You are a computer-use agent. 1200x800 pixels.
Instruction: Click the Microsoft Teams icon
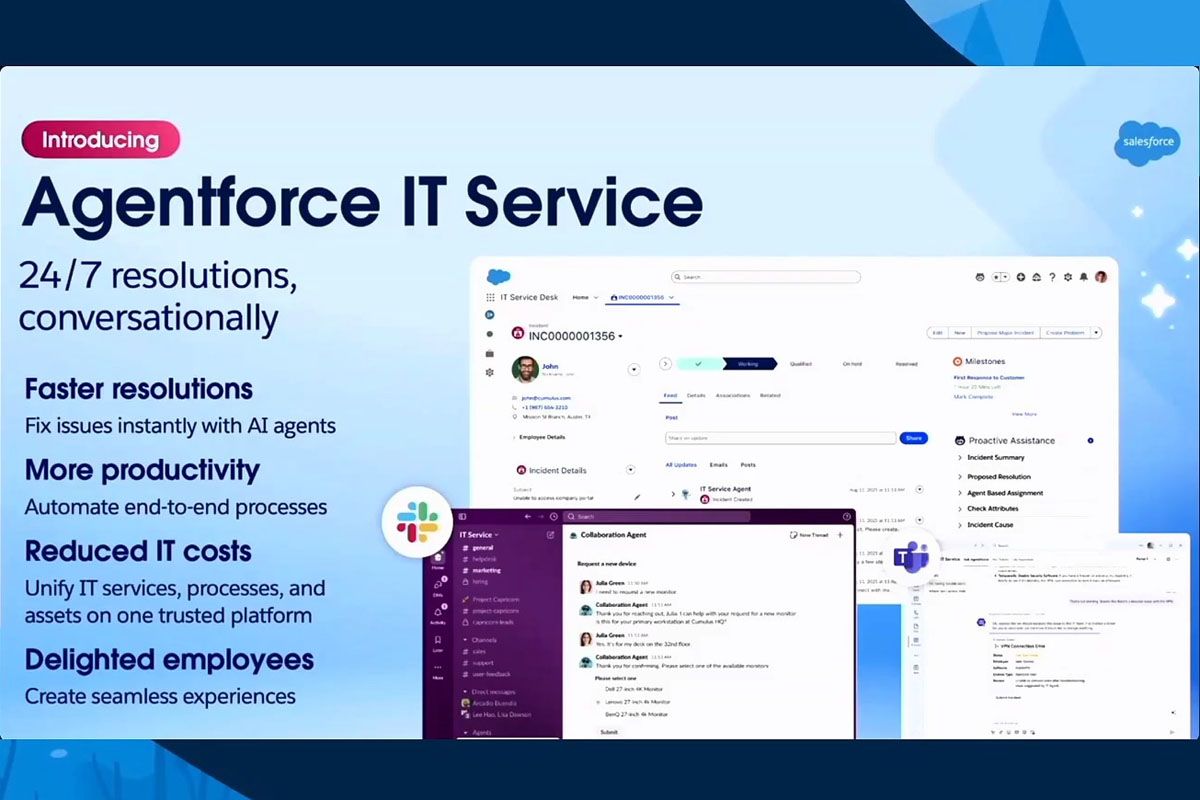(x=911, y=558)
